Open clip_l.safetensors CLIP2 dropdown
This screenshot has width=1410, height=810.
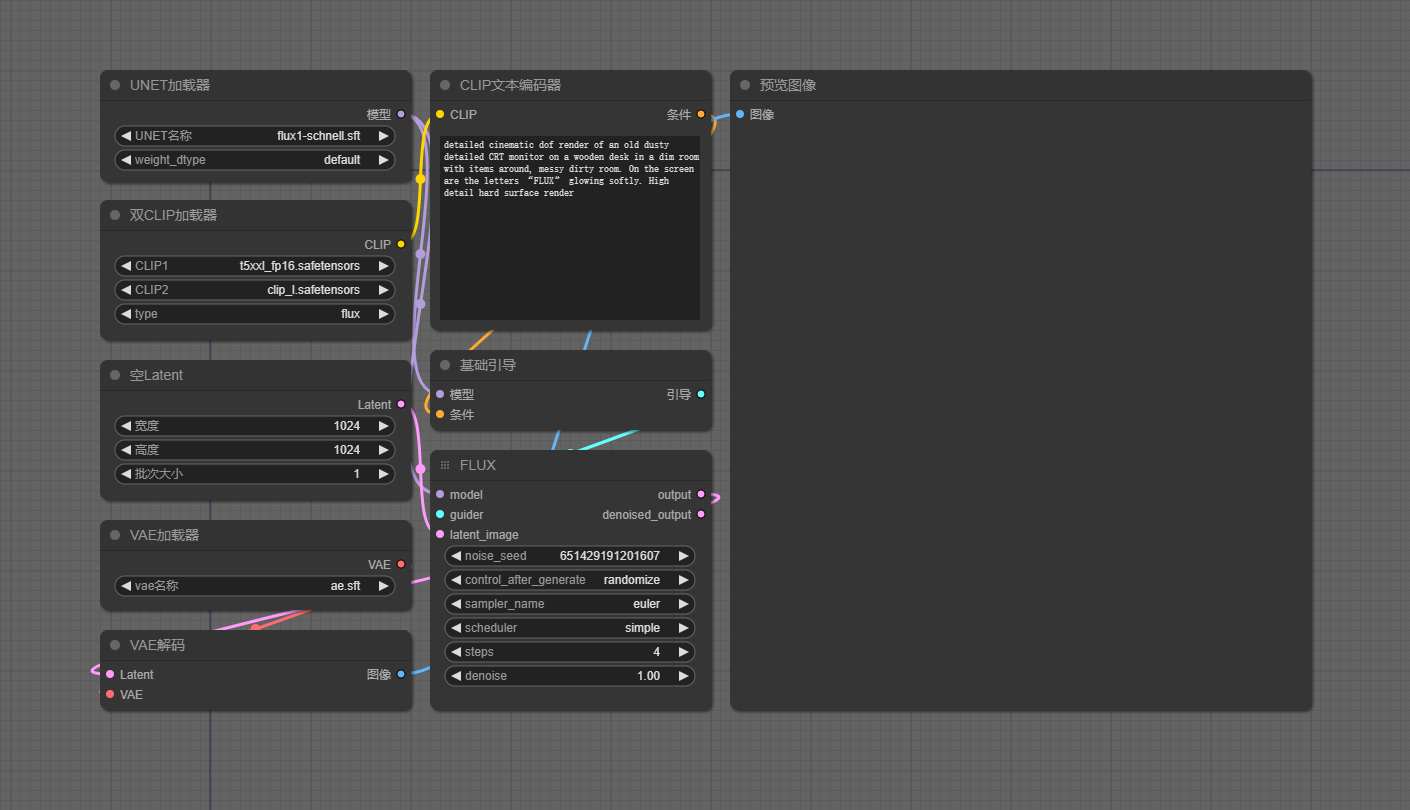(x=255, y=290)
